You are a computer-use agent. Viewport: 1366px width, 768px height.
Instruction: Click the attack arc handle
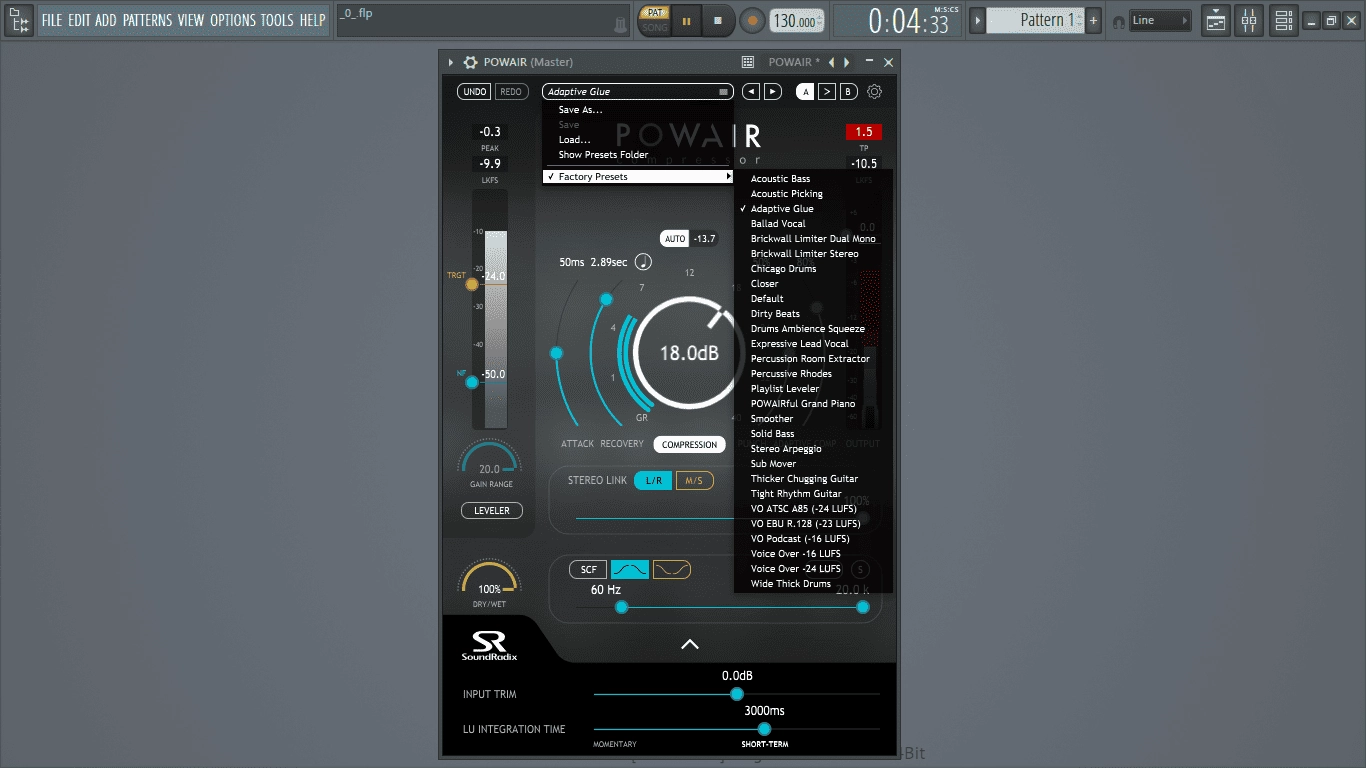(557, 353)
